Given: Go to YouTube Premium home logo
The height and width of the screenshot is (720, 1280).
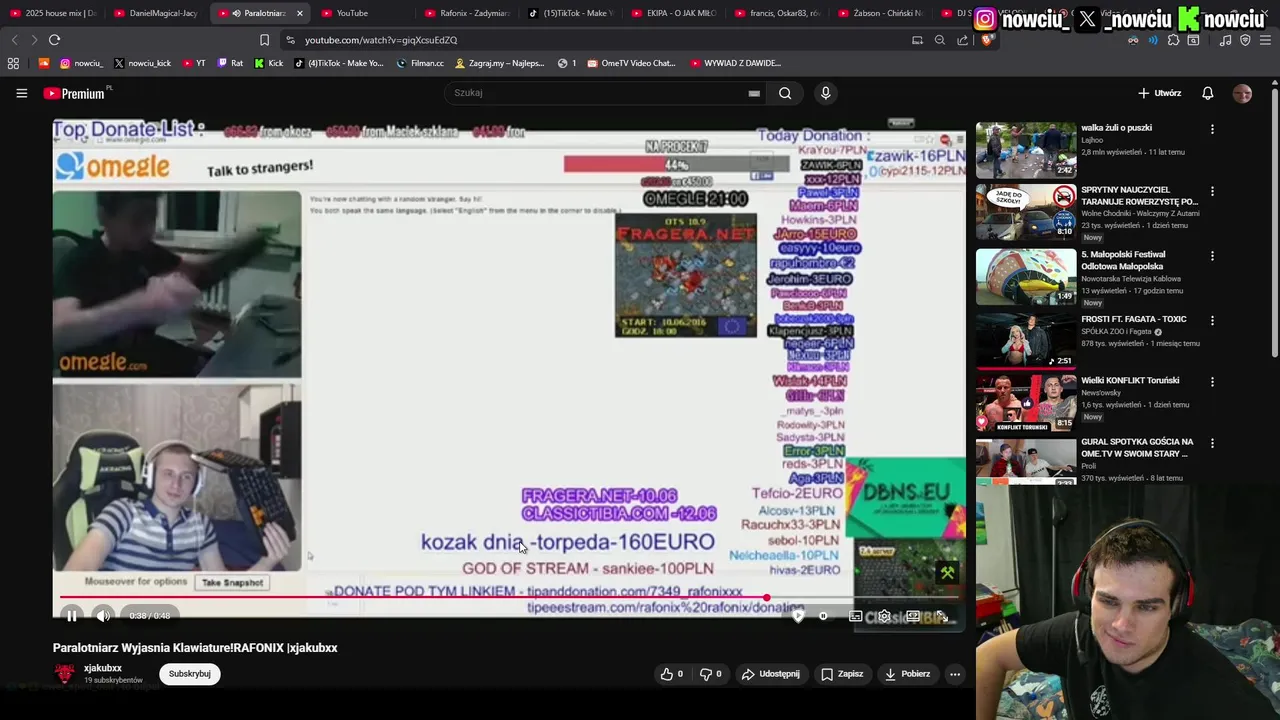Looking at the screenshot, I should pyautogui.click(x=77, y=93).
